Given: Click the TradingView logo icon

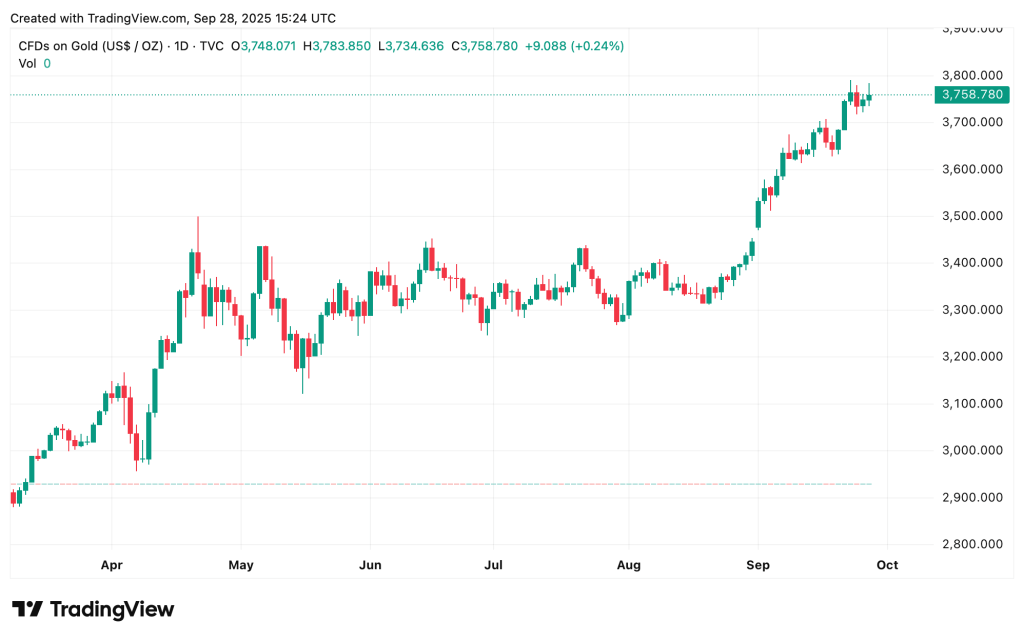Looking at the screenshot, I should point(27,609).
